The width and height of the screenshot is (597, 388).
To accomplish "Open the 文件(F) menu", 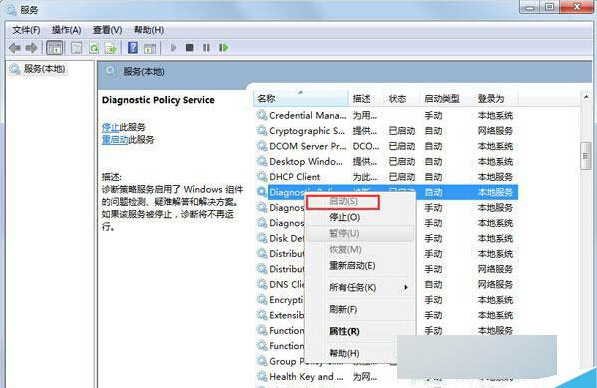I will pyautogui.click(x=26, y=30).
